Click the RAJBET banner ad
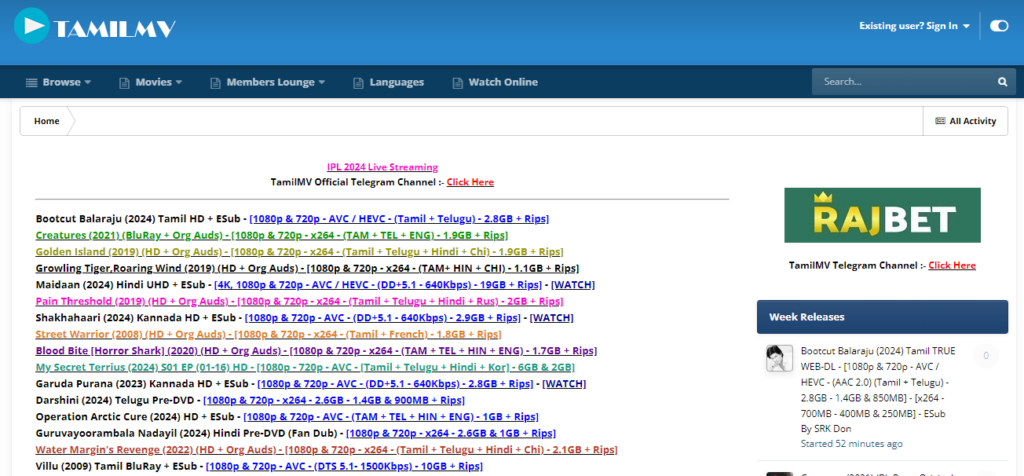 click(882, 215)
